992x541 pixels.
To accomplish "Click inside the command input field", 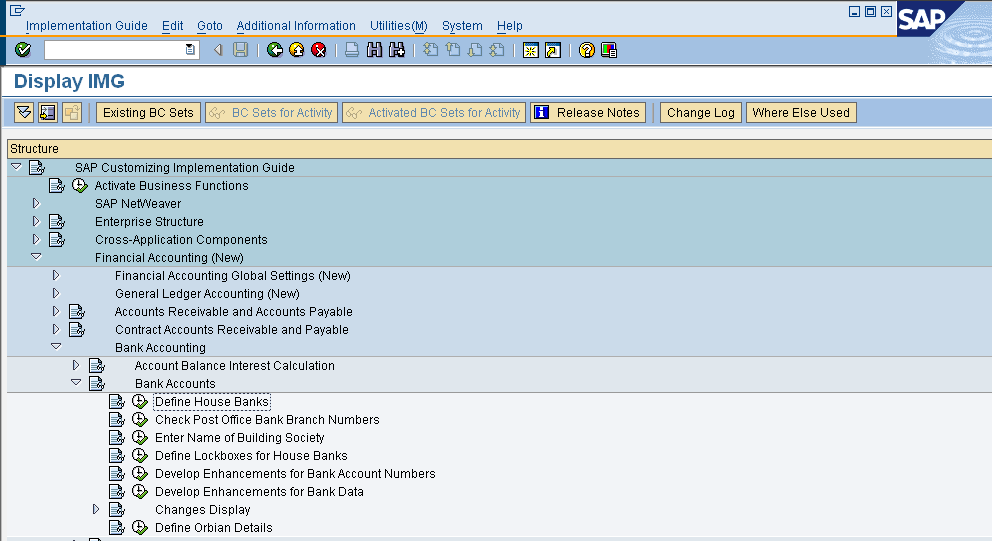I will click(114, 50).
